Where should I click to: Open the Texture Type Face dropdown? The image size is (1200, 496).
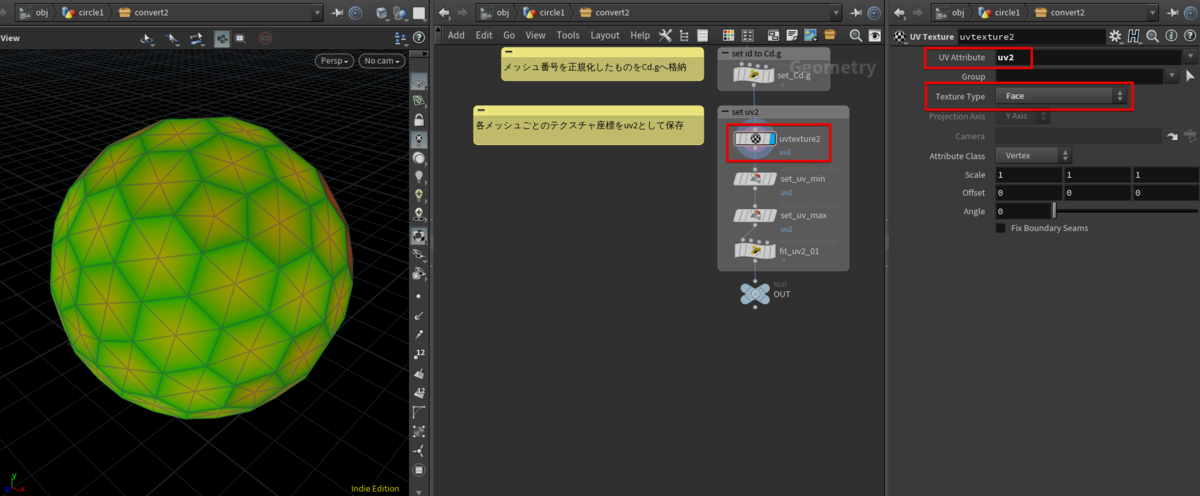click(x=1061, y=96)
